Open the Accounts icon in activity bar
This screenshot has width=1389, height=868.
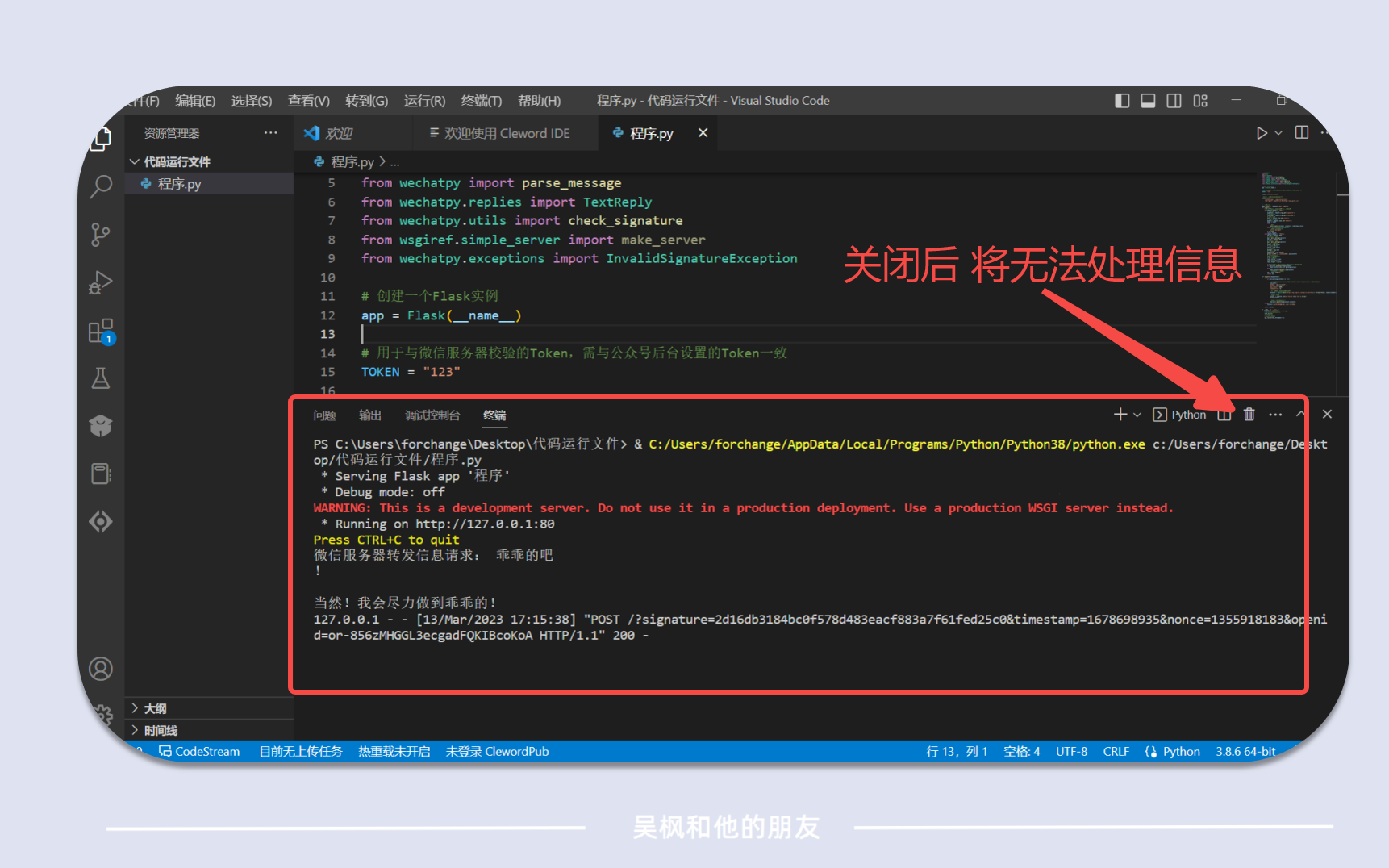pos(101,669)
